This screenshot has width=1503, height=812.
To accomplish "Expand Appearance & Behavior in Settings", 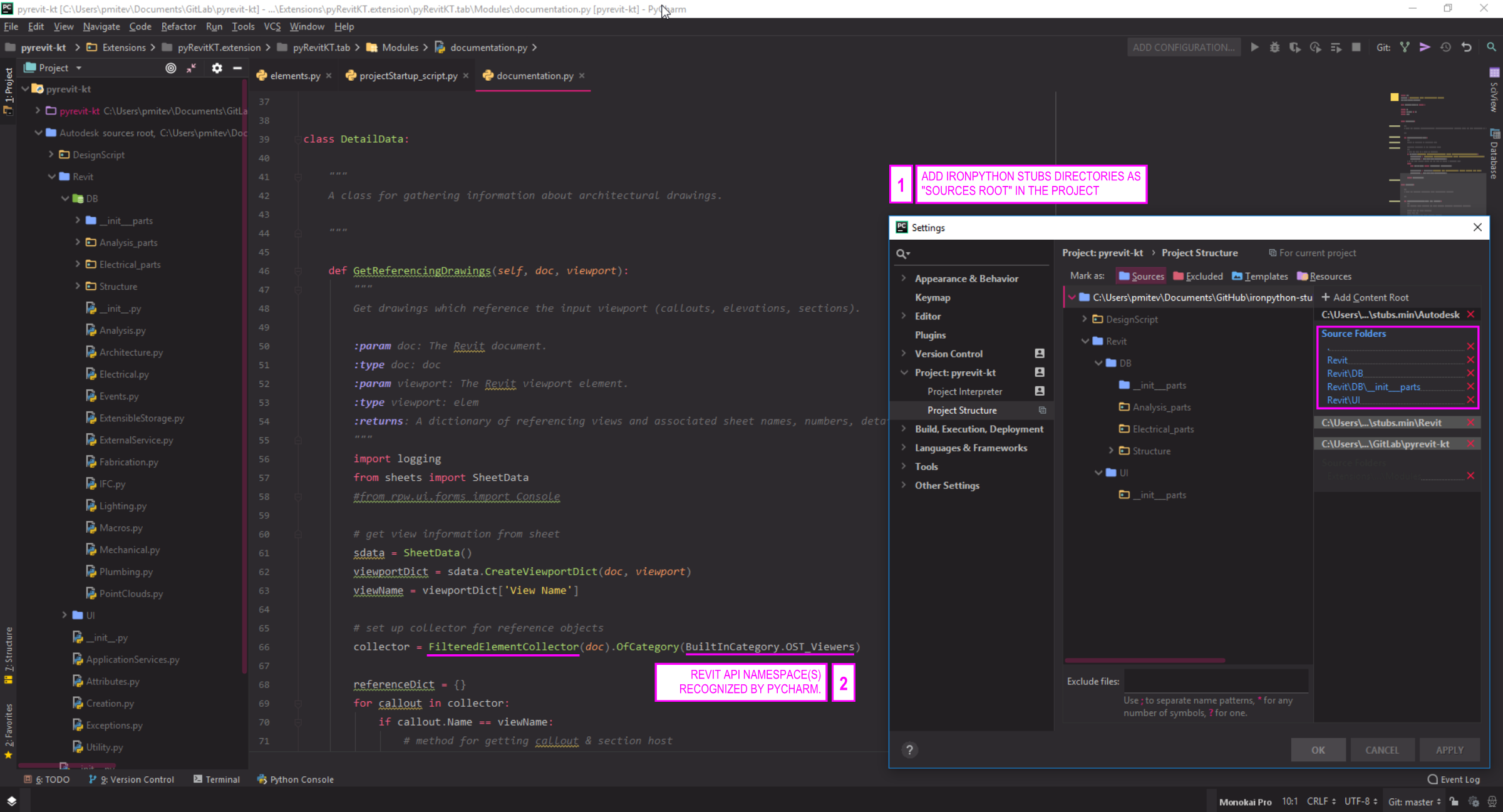I will (x=903, y=278).
